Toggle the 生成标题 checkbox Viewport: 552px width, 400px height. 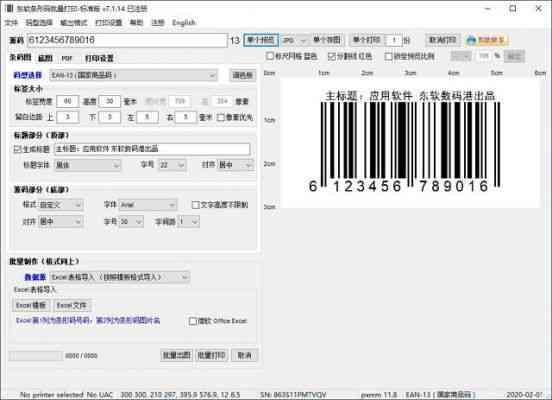tap(31, 149)
